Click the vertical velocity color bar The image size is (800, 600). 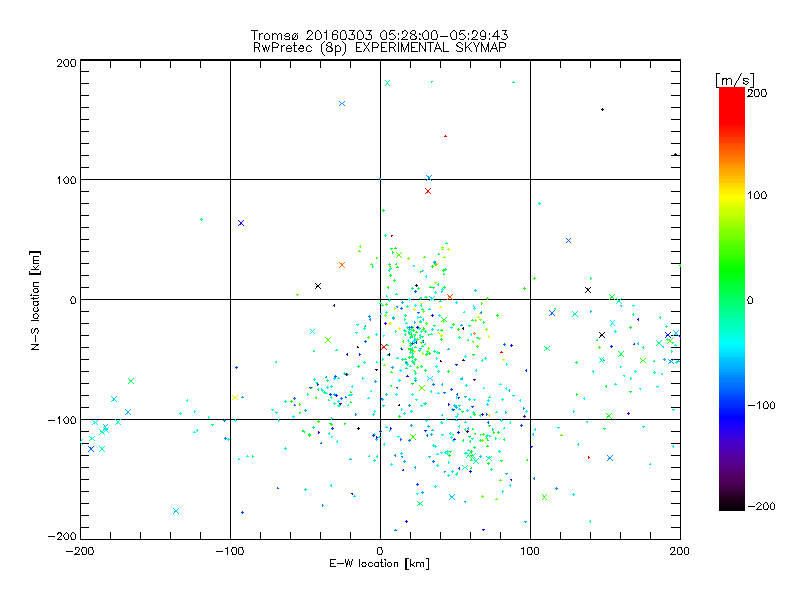point(732,298)
